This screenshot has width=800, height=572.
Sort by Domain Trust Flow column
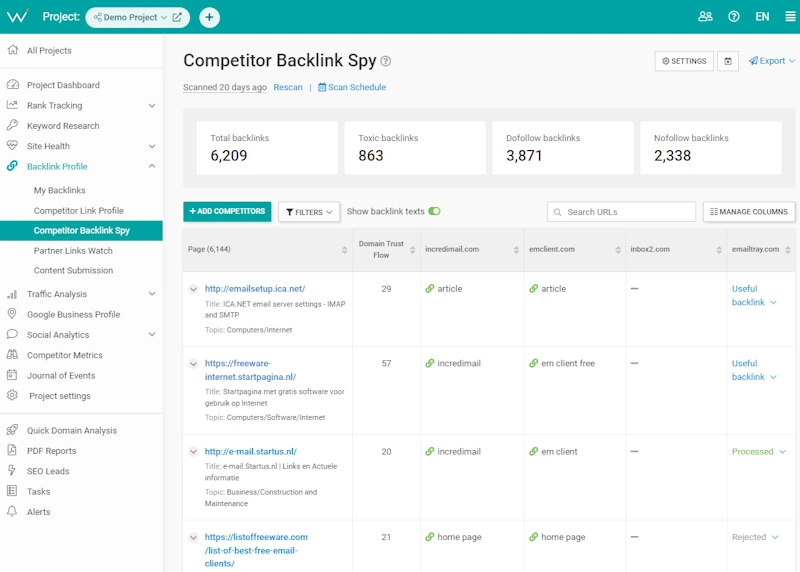pos(412,250)
